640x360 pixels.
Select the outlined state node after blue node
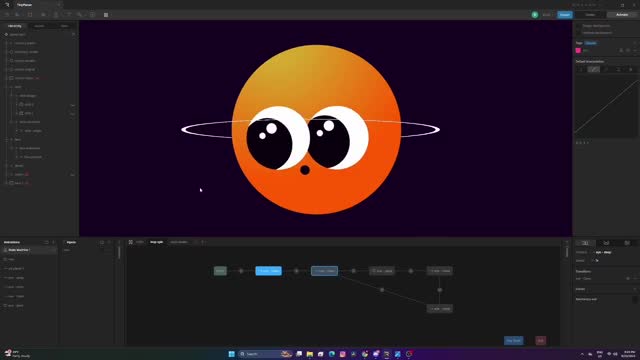324,271
